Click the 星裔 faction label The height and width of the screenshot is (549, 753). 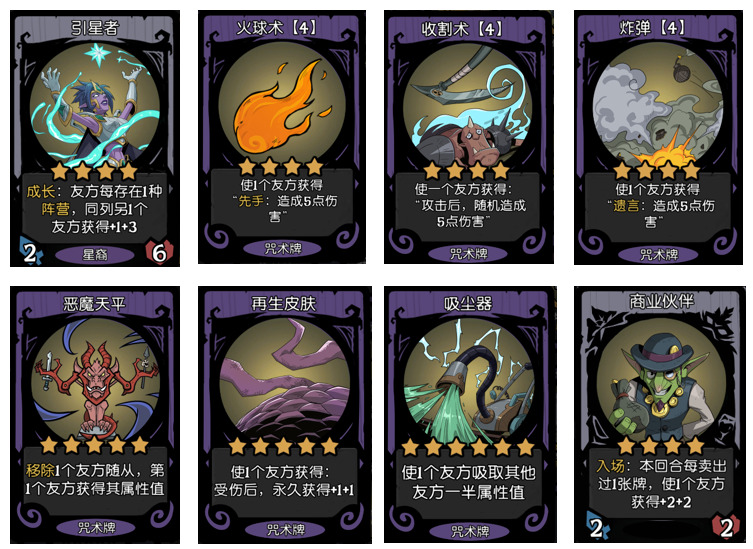click(95, 255)
